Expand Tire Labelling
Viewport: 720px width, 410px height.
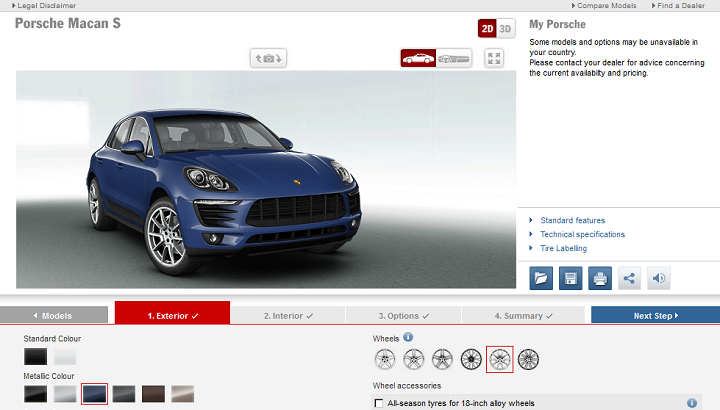[x=563, y=248]
